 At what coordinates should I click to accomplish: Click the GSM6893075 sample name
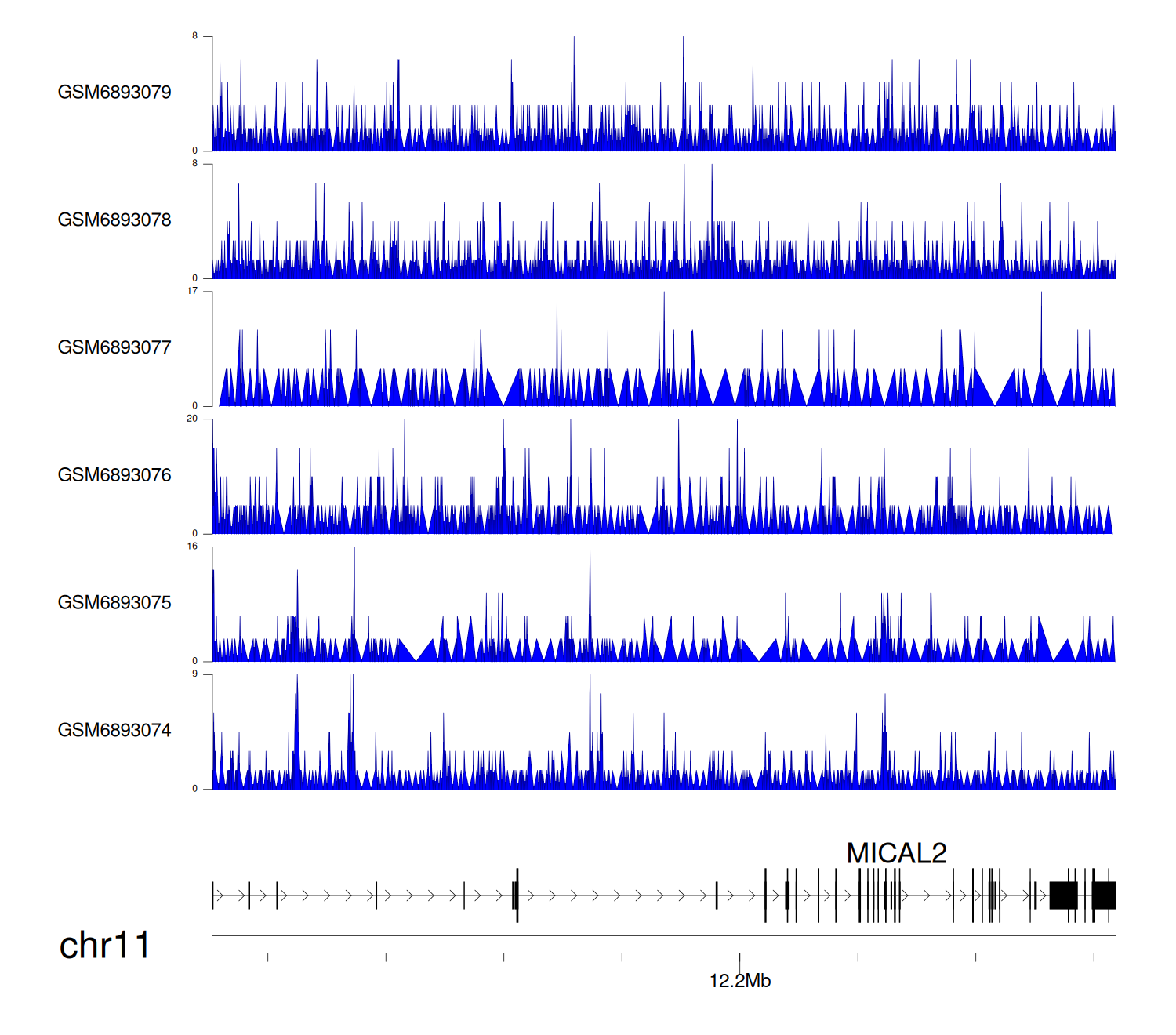pos(114,603)
